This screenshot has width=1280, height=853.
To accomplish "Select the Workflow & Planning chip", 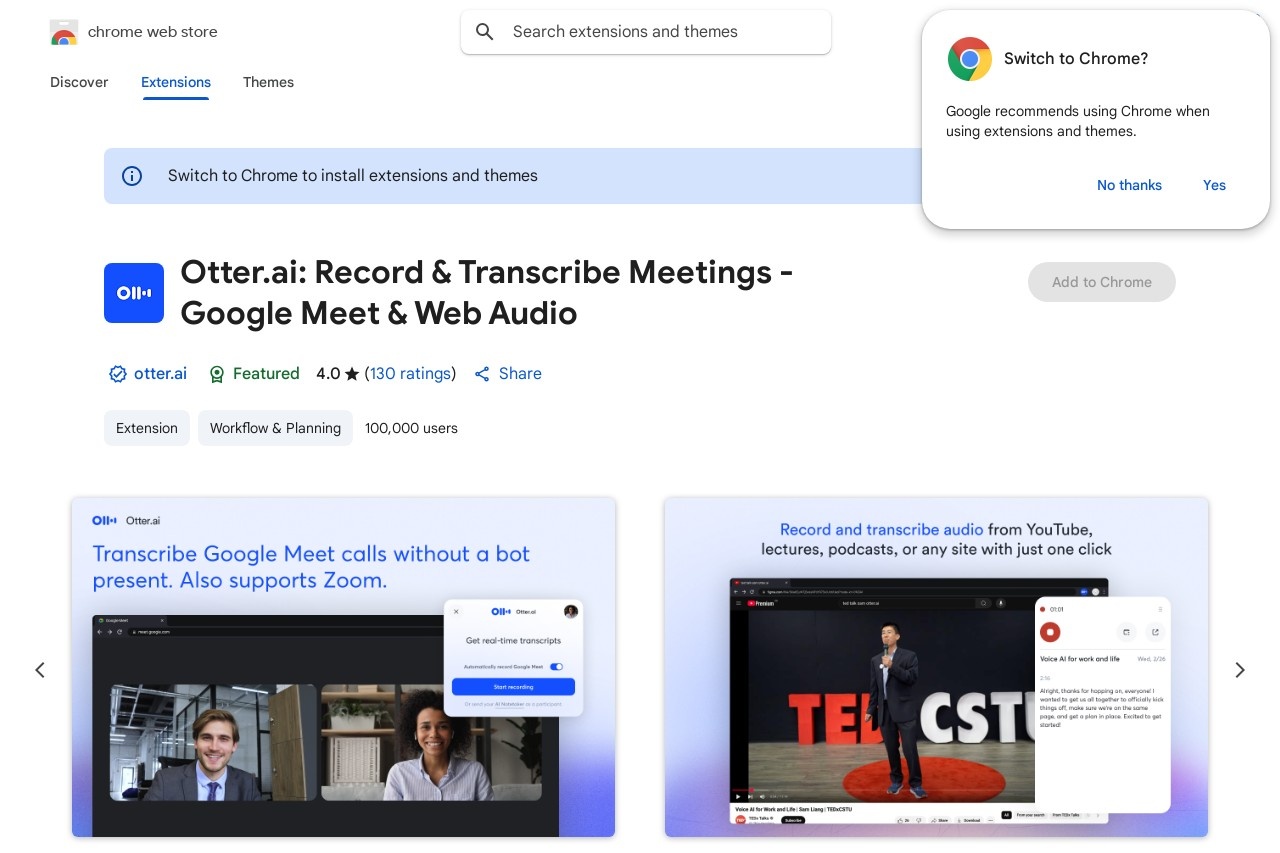I will click(275, 428).
